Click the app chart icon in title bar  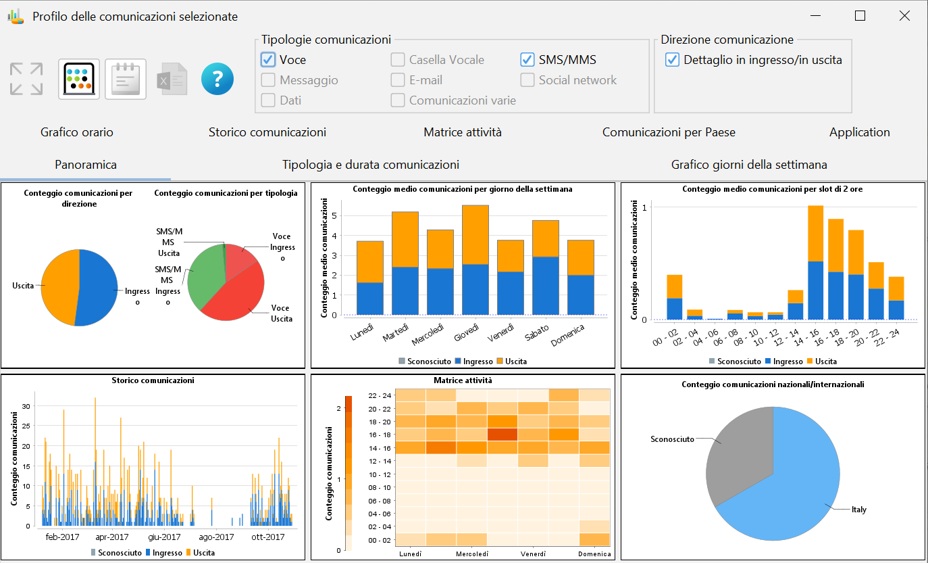16,16
